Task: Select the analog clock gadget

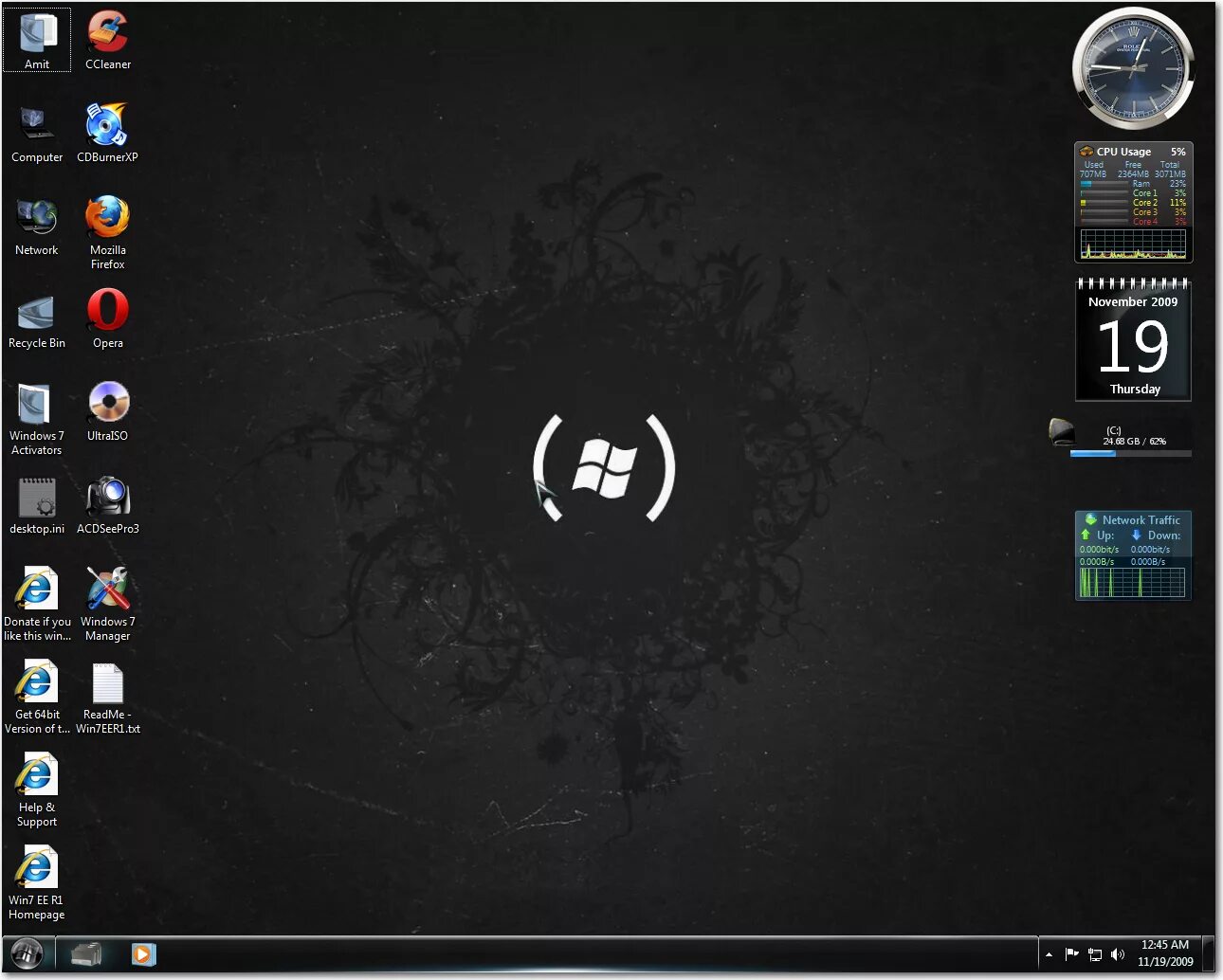Action: tap(1134, 68)
